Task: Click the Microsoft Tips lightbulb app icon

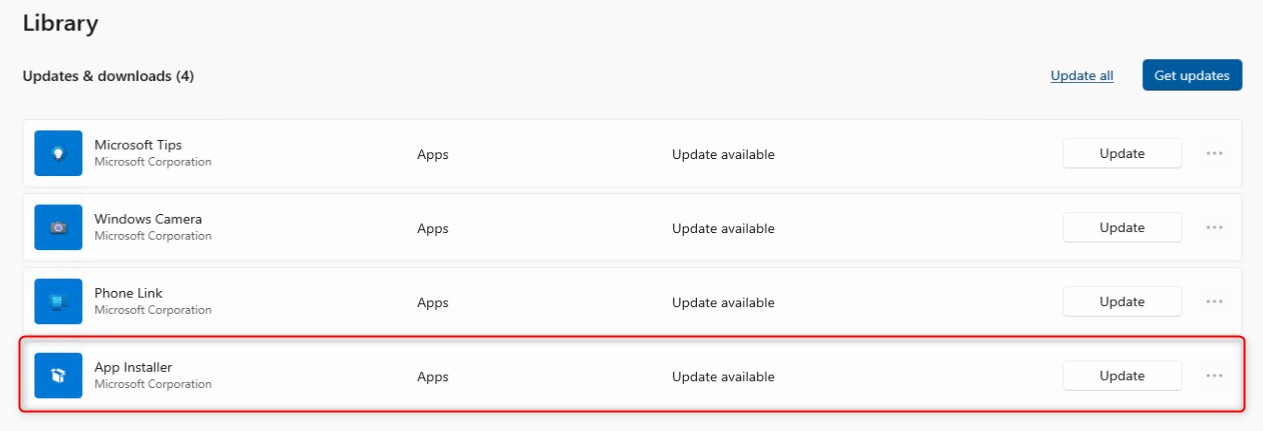Action: click(58, 153)
